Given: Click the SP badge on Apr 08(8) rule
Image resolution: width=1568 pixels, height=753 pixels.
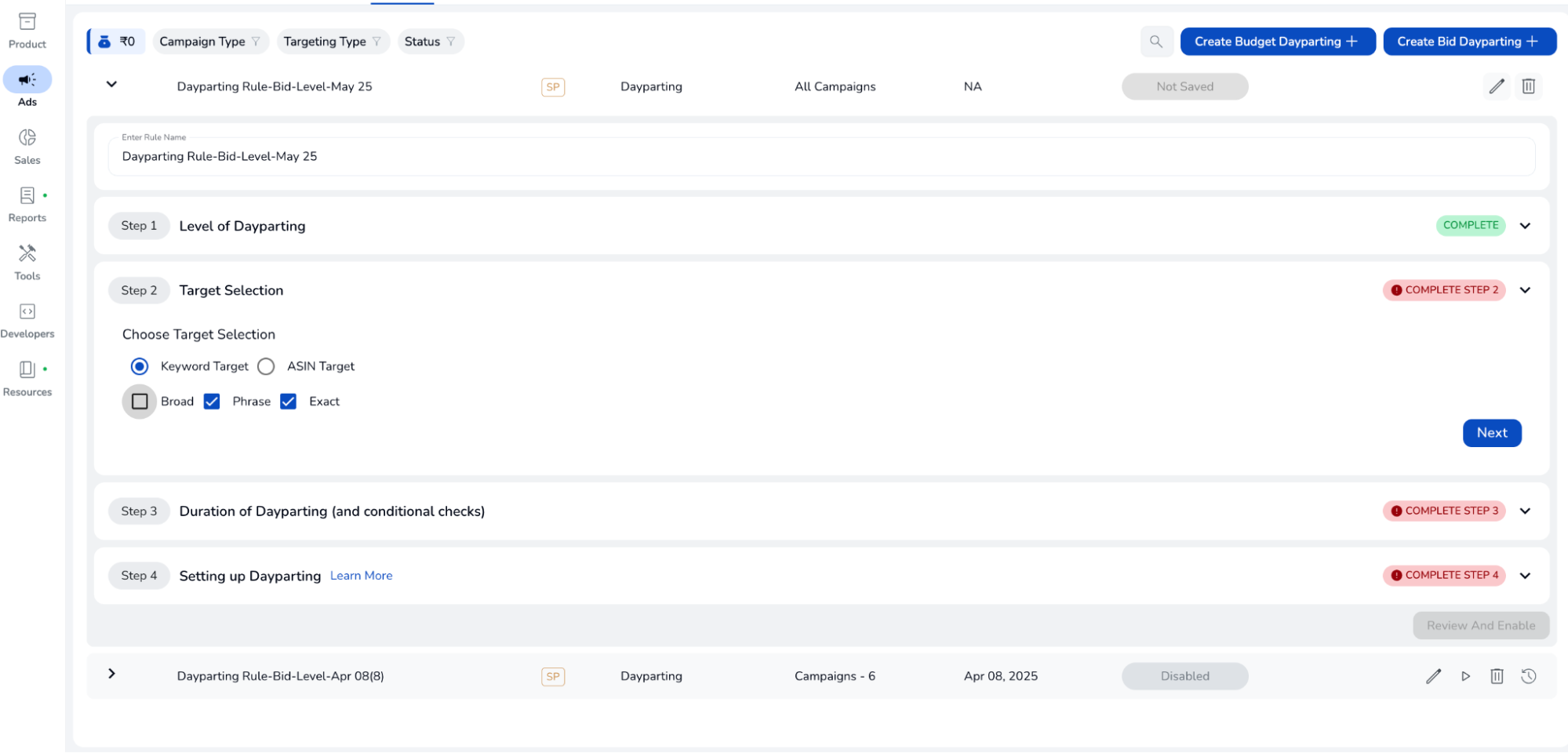Looking at the screenshot, I should coord(553,676).
